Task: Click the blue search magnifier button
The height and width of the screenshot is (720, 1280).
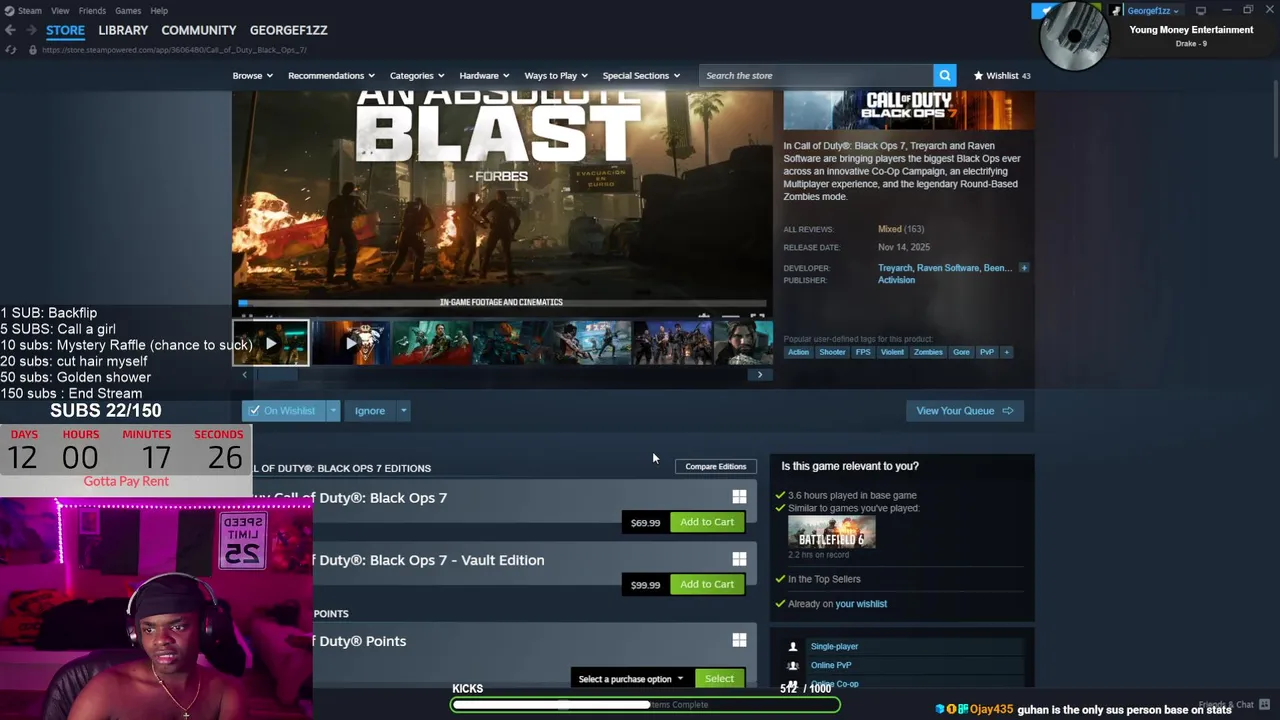Action: tap(945, 75)
